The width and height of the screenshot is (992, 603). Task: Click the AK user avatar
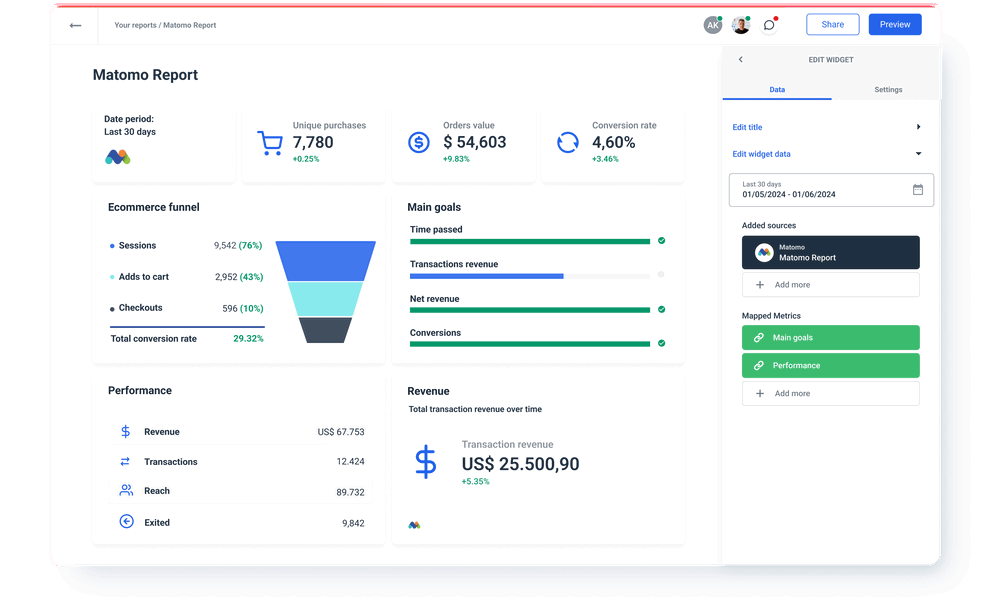(x=712, y=25)
